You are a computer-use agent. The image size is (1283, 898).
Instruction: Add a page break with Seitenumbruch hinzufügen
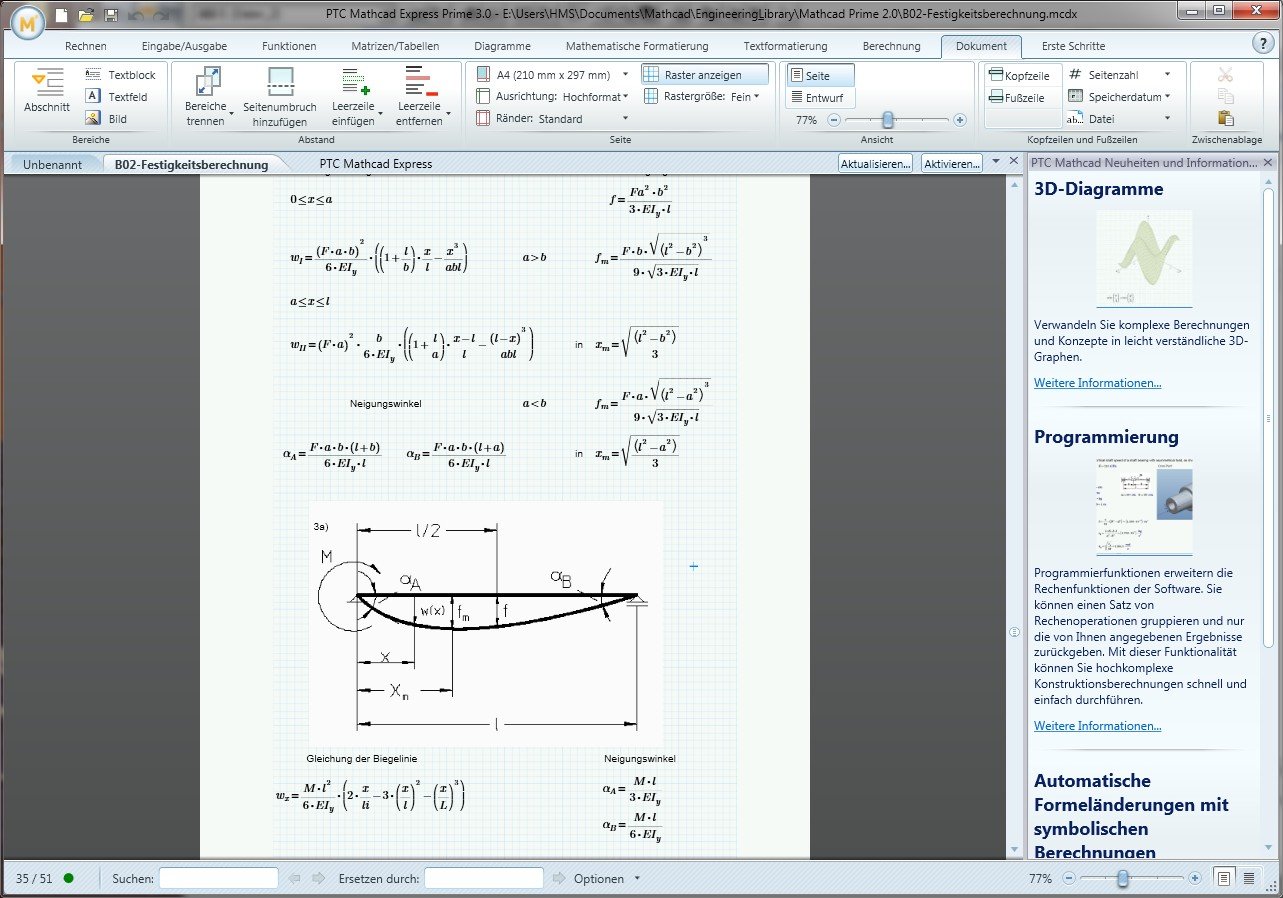coord(280,98)
